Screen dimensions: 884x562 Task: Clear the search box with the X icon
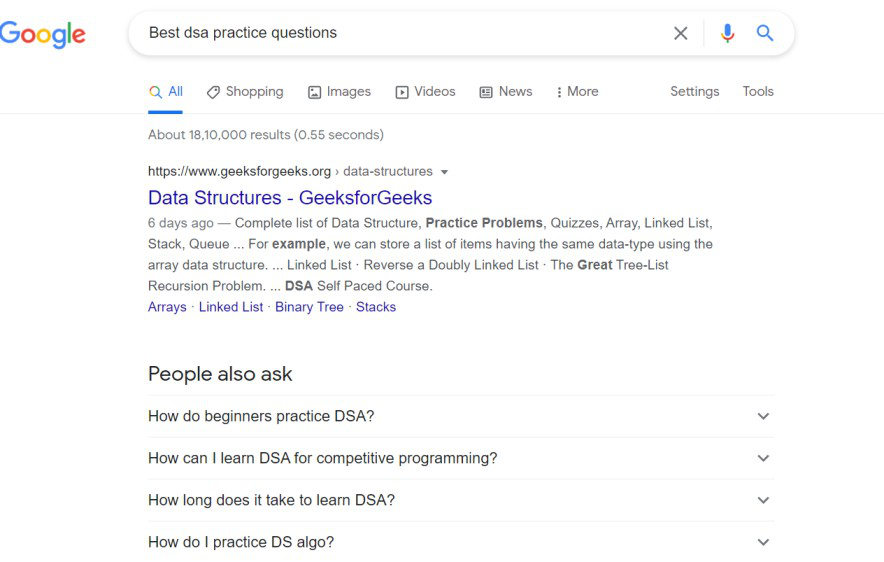[x=680, y=33]
